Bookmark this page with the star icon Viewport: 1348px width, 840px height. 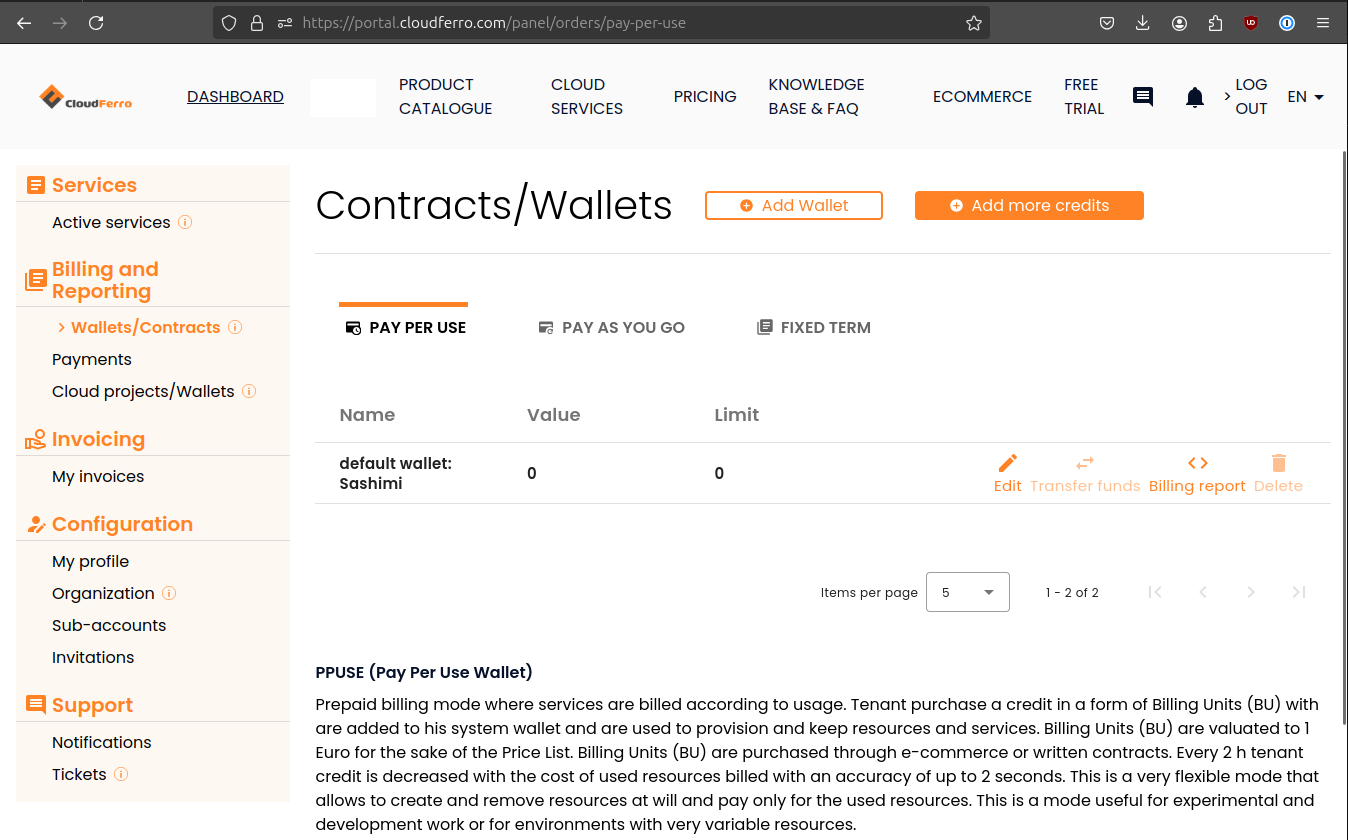pos(974,23)
